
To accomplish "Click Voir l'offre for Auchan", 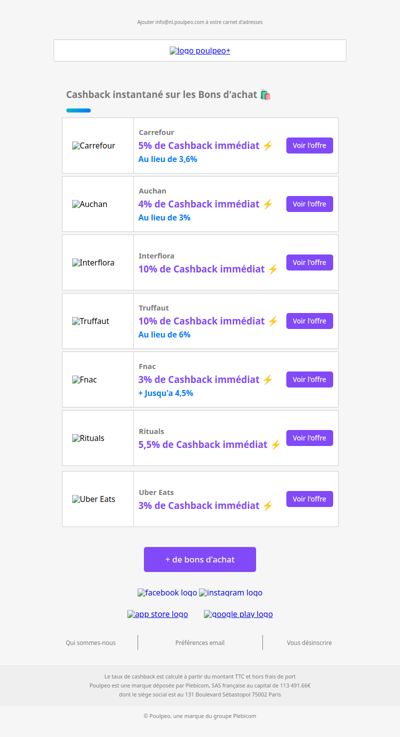I will pyautogui.click(x=309, y=204).
